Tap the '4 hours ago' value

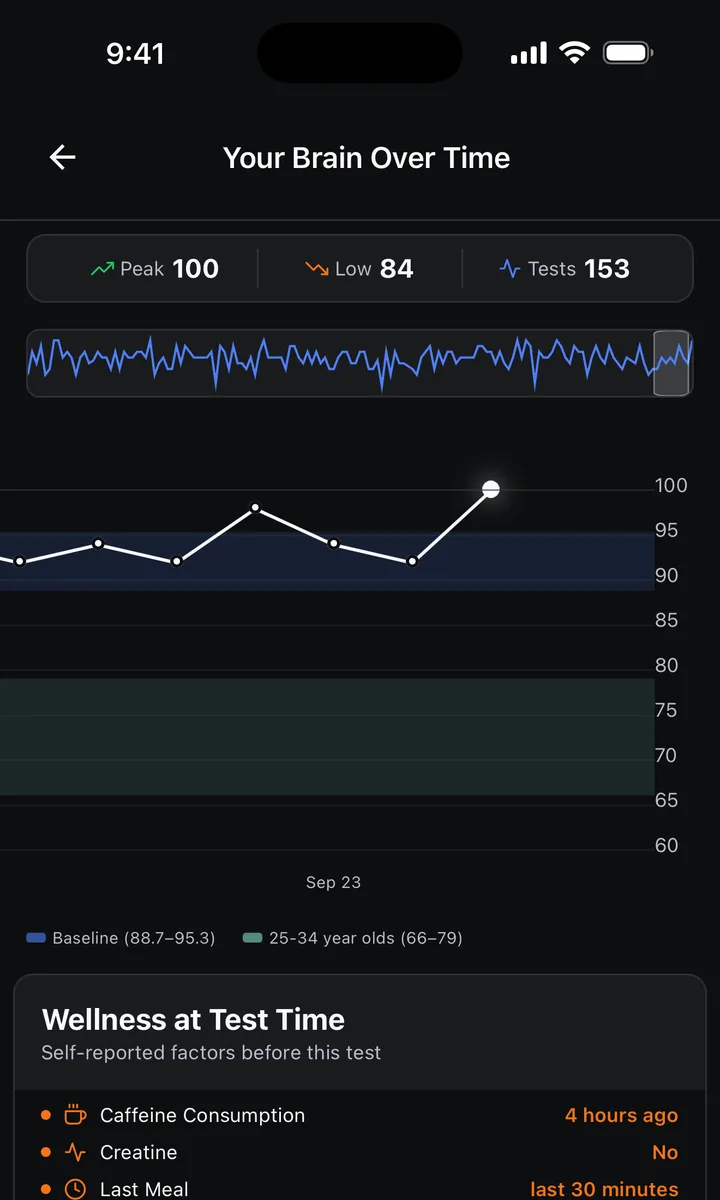[x=621, y=1115]
